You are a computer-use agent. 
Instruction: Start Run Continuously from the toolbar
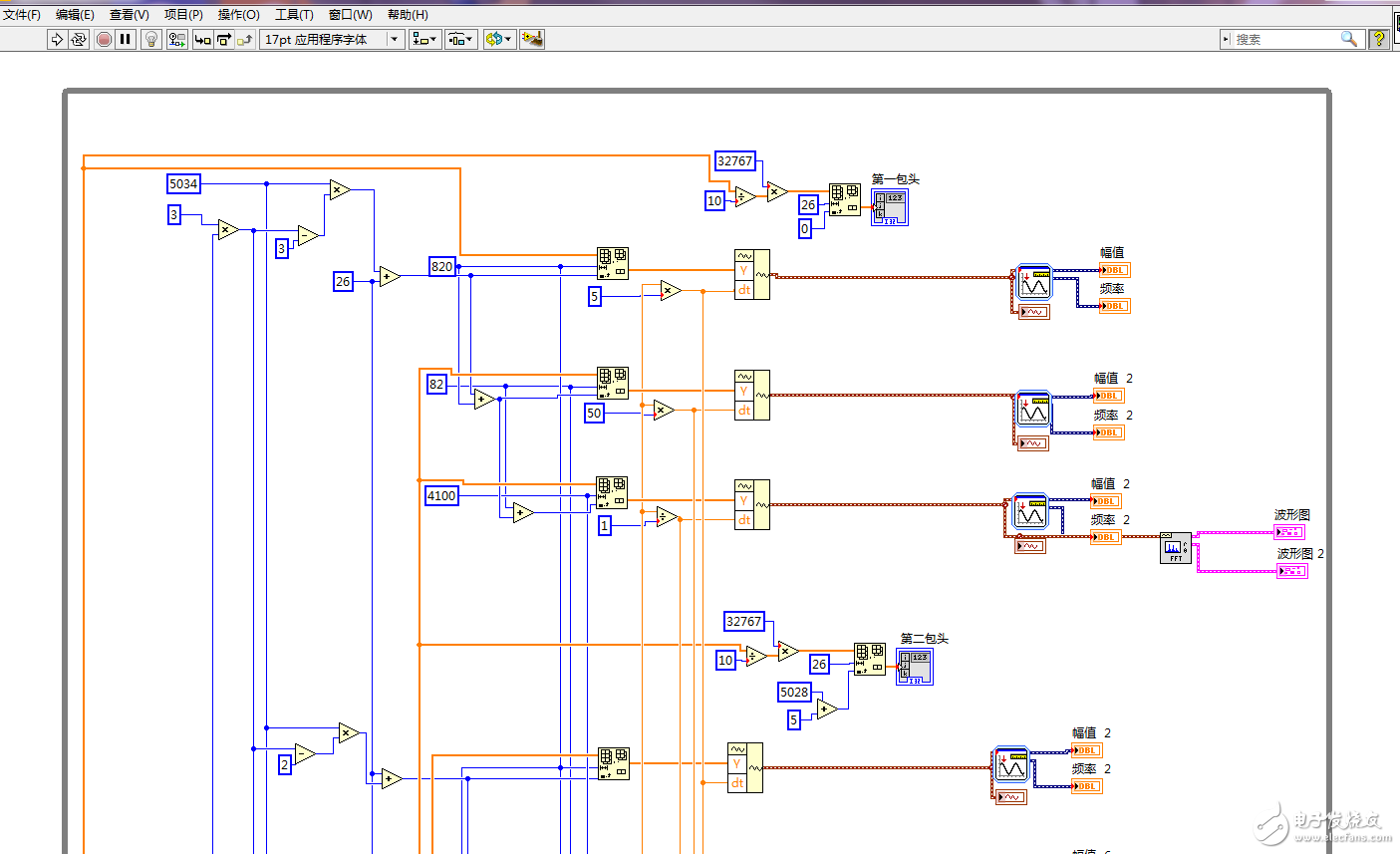point(79,39)
